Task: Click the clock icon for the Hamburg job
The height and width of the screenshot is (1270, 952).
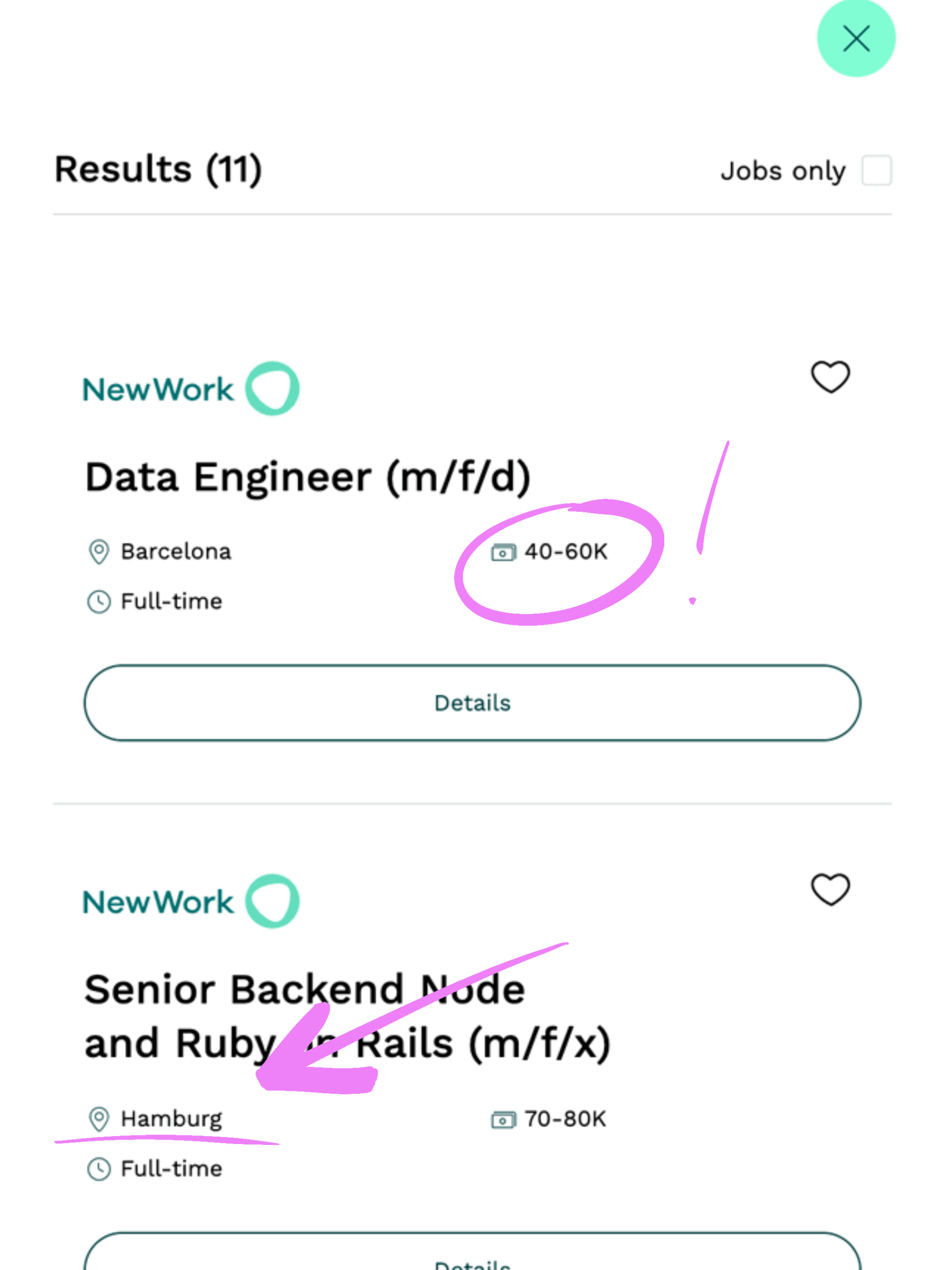Action: [99, 1169]
